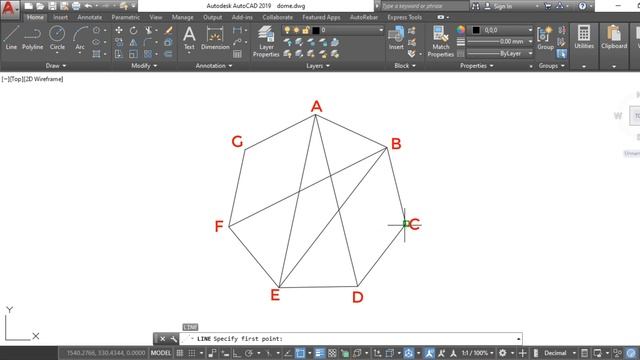Click the color wheel object color icon
The width and height of the screenshot is (640, 360).
click(460, 30)
